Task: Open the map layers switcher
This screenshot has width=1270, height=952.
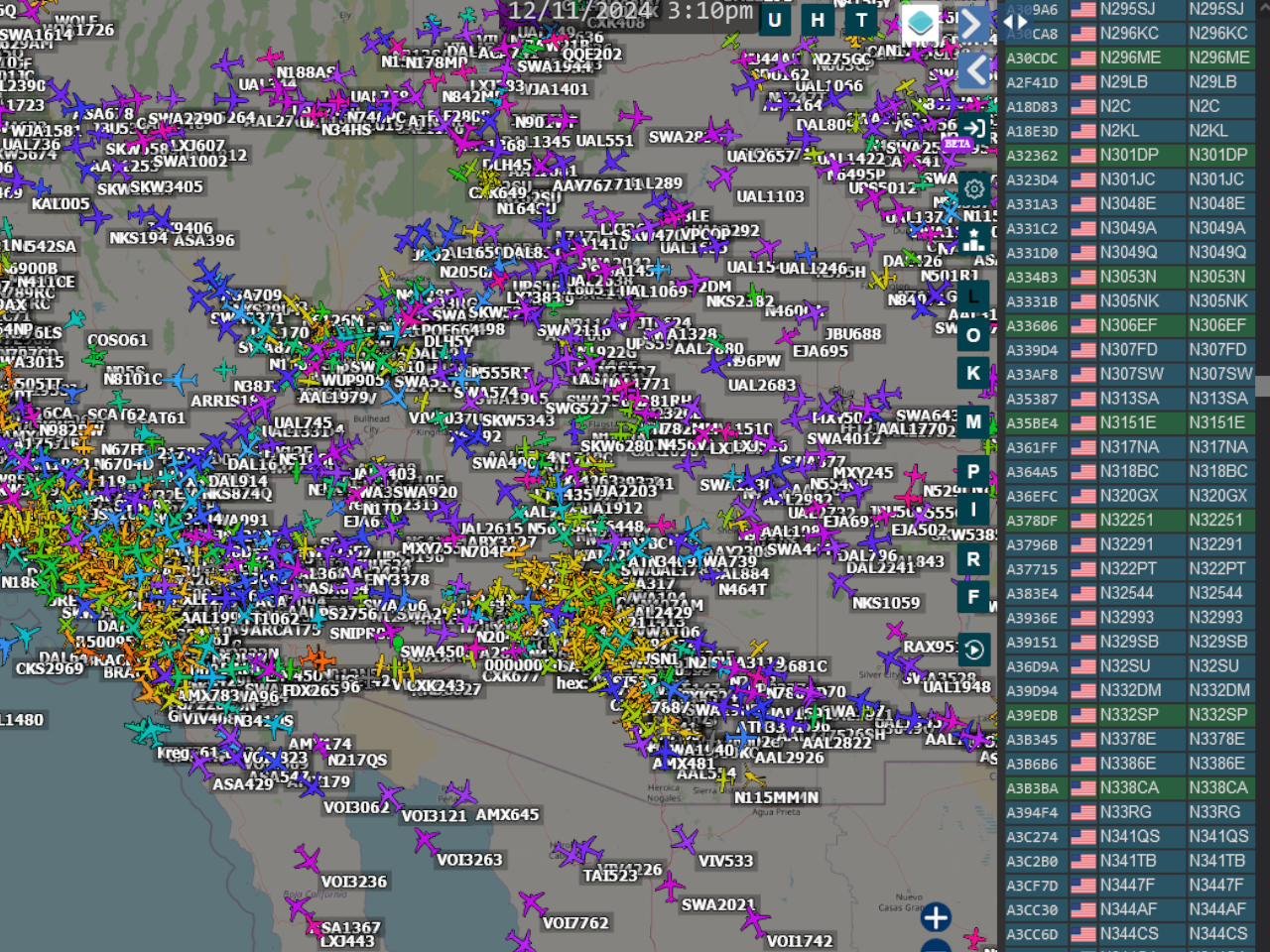Action: tap(920, 22)
